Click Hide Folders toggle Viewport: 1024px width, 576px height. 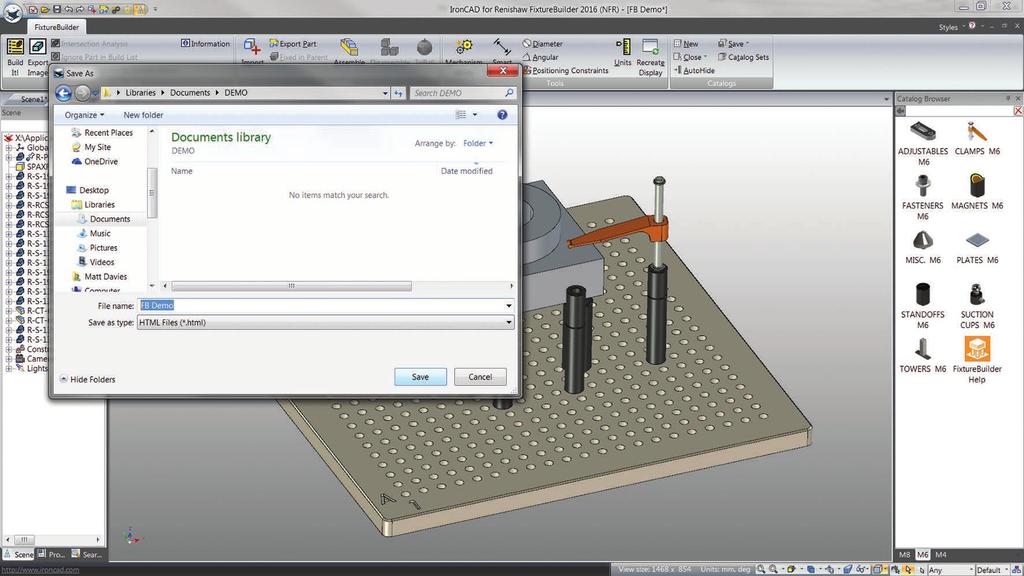(88, 379)
